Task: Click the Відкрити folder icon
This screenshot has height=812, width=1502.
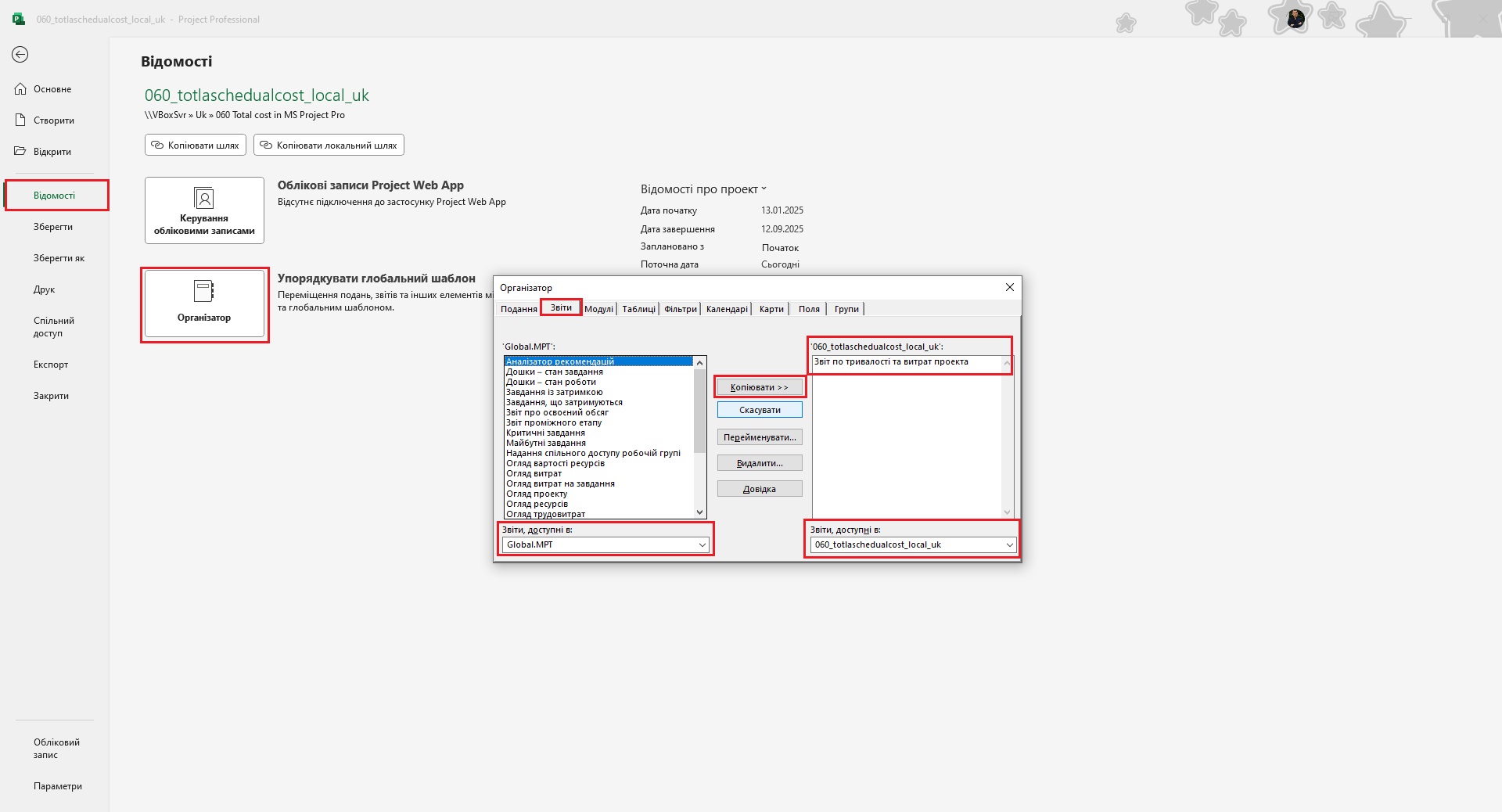Action: point(20,151)
